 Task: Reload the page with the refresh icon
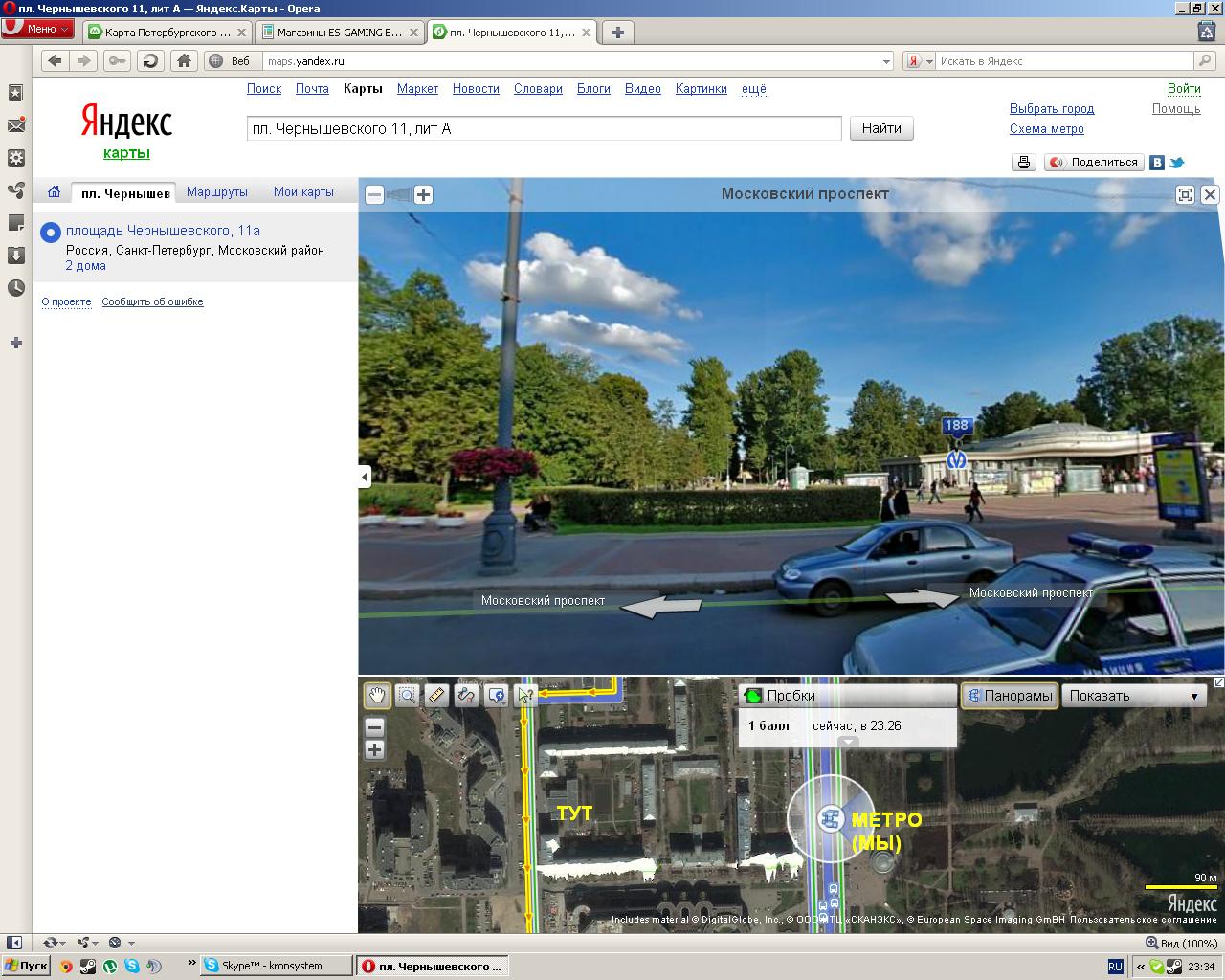150,60
